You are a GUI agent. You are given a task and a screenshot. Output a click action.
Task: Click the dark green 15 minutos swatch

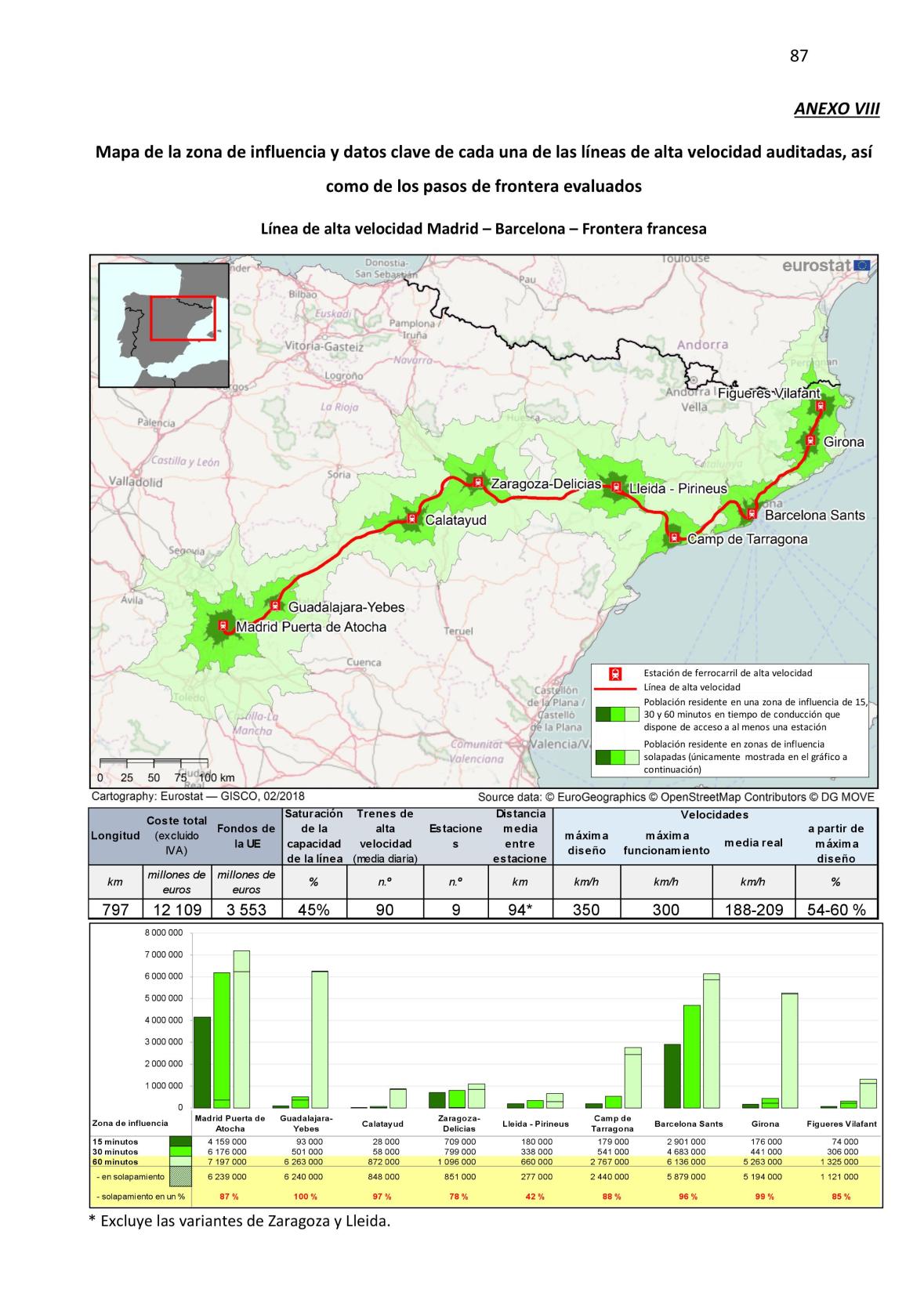[x=180, y=1142]
